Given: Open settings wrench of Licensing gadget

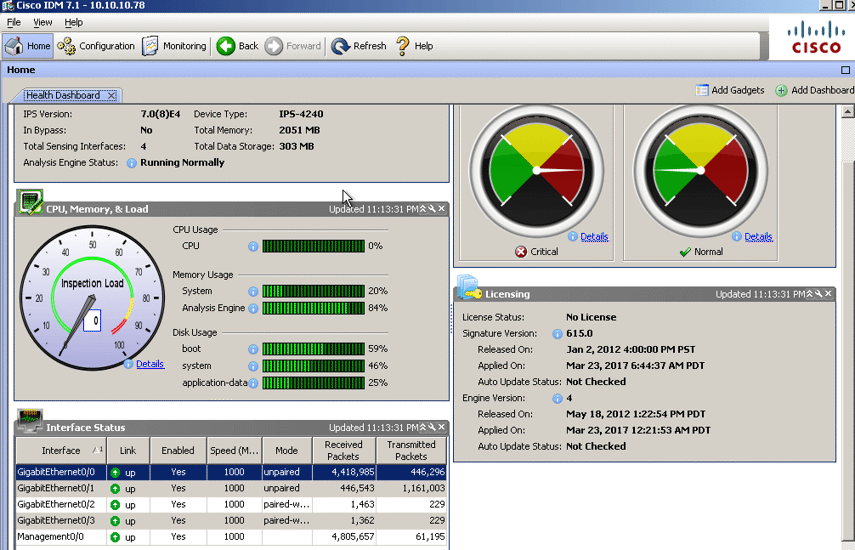Looking at the screenshot, I should tap(818, 294).
